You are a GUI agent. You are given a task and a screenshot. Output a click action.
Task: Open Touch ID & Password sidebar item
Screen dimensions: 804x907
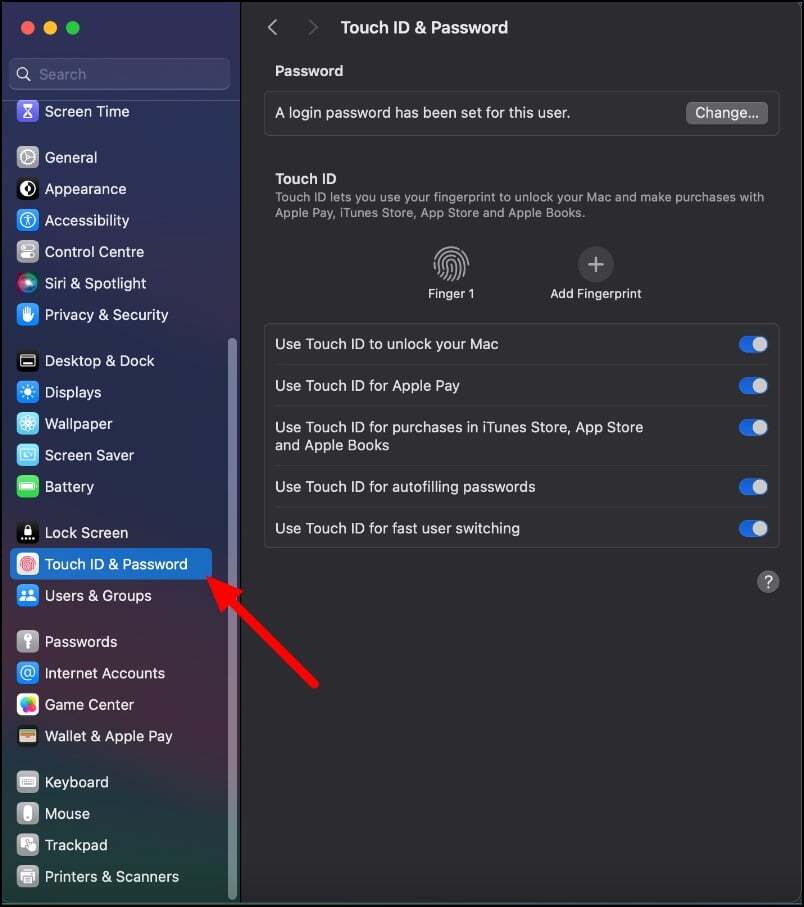(x=111, y=564)
